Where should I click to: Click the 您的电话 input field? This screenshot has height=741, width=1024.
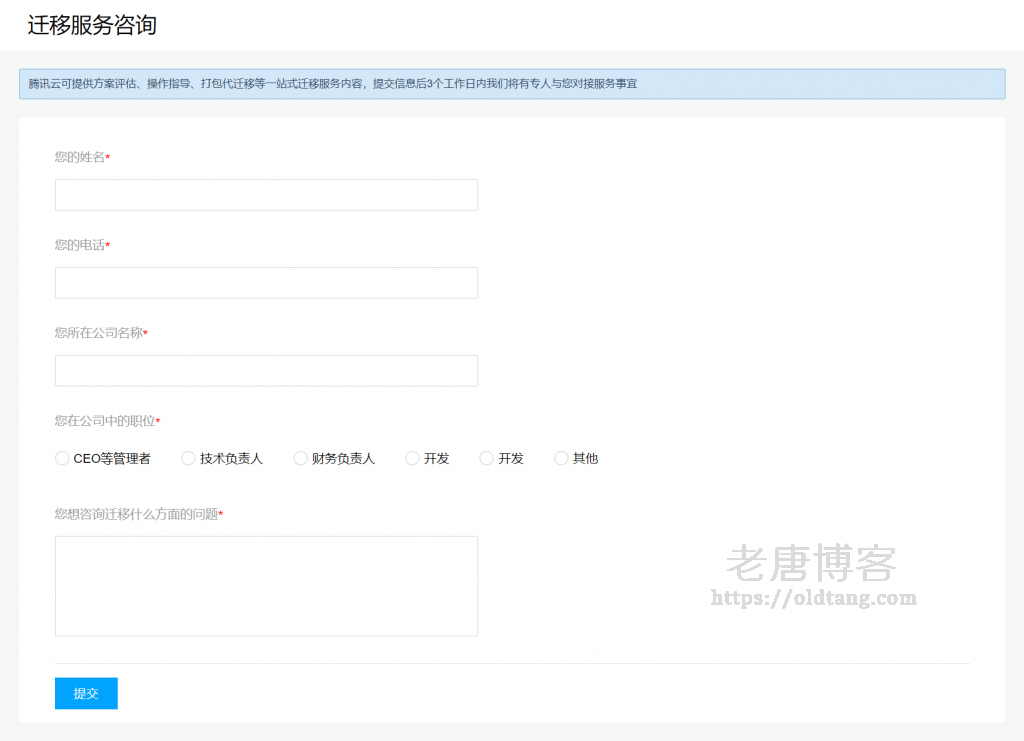pyautogui.click(x=265, y=282)
